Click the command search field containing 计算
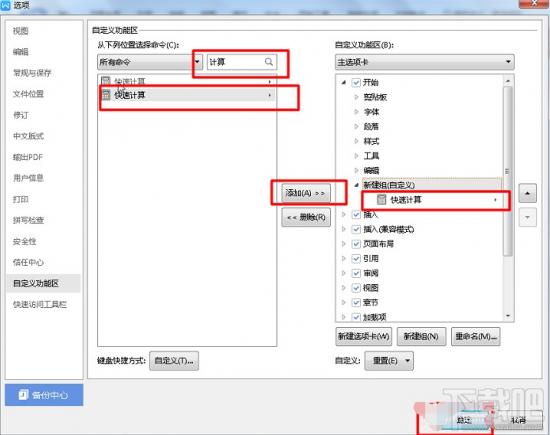This screenshot has height=435, width=550. 242,62
